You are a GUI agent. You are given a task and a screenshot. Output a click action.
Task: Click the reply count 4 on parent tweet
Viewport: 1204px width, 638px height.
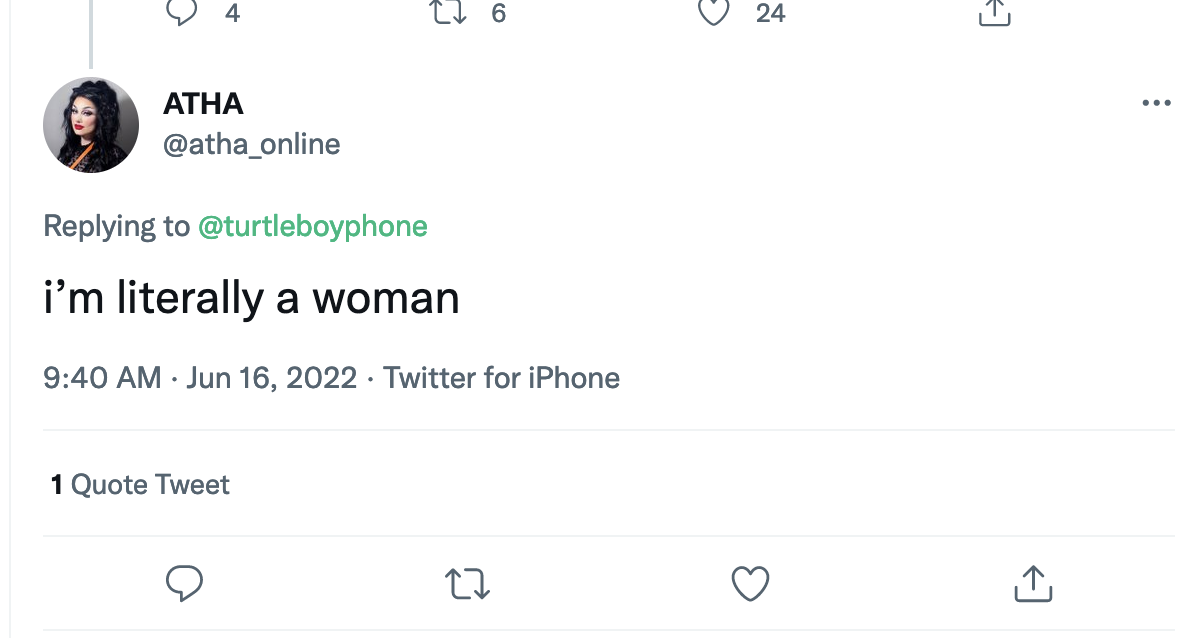(x=232, y=13)
